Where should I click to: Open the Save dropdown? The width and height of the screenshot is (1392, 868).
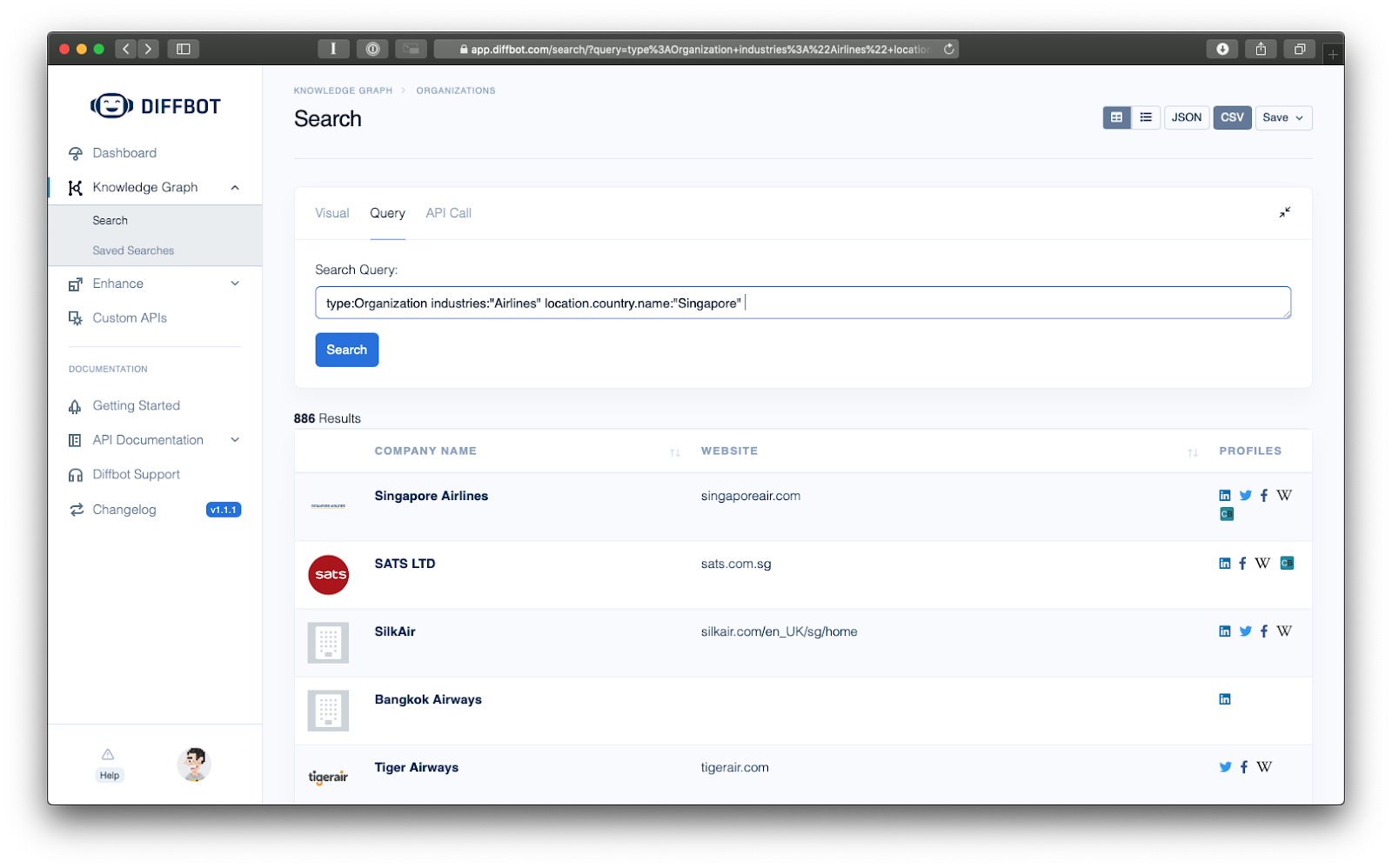pos(1283,117)
